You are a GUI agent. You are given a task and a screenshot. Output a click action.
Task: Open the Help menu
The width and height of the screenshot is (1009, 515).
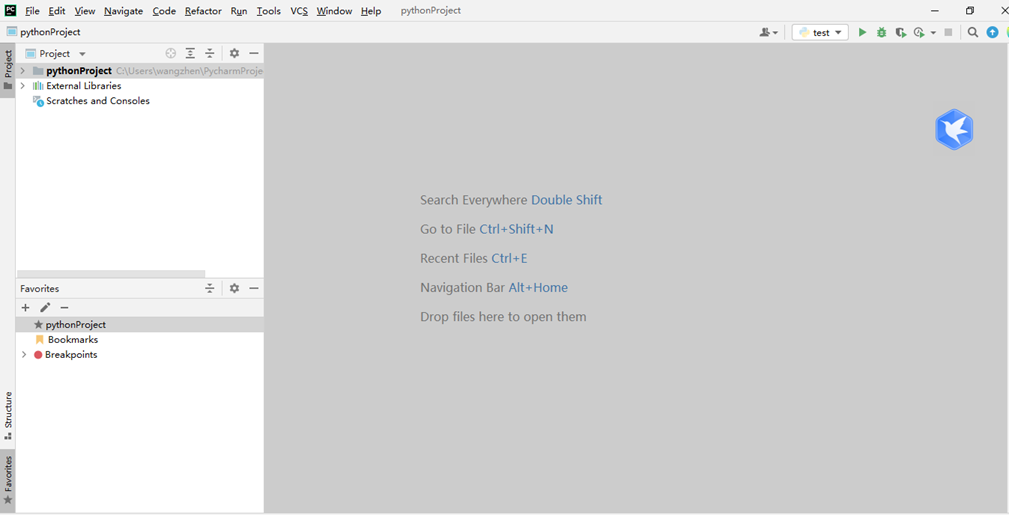coord(371,11)
